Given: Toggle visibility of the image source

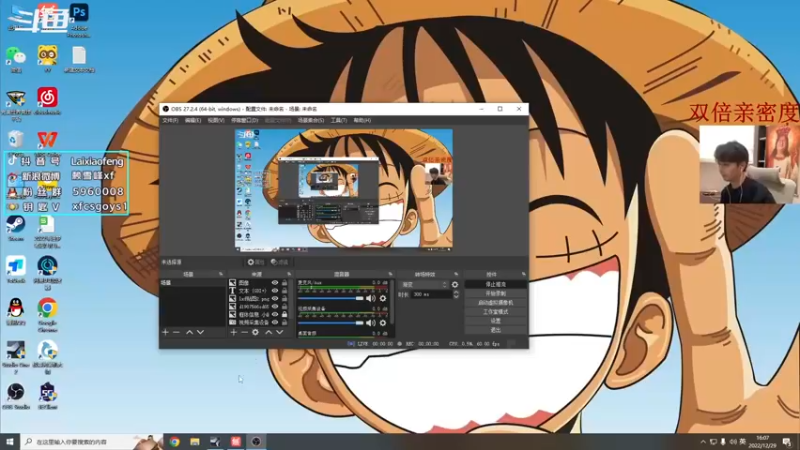Looking at the screenshot, I should click(274, 283).
